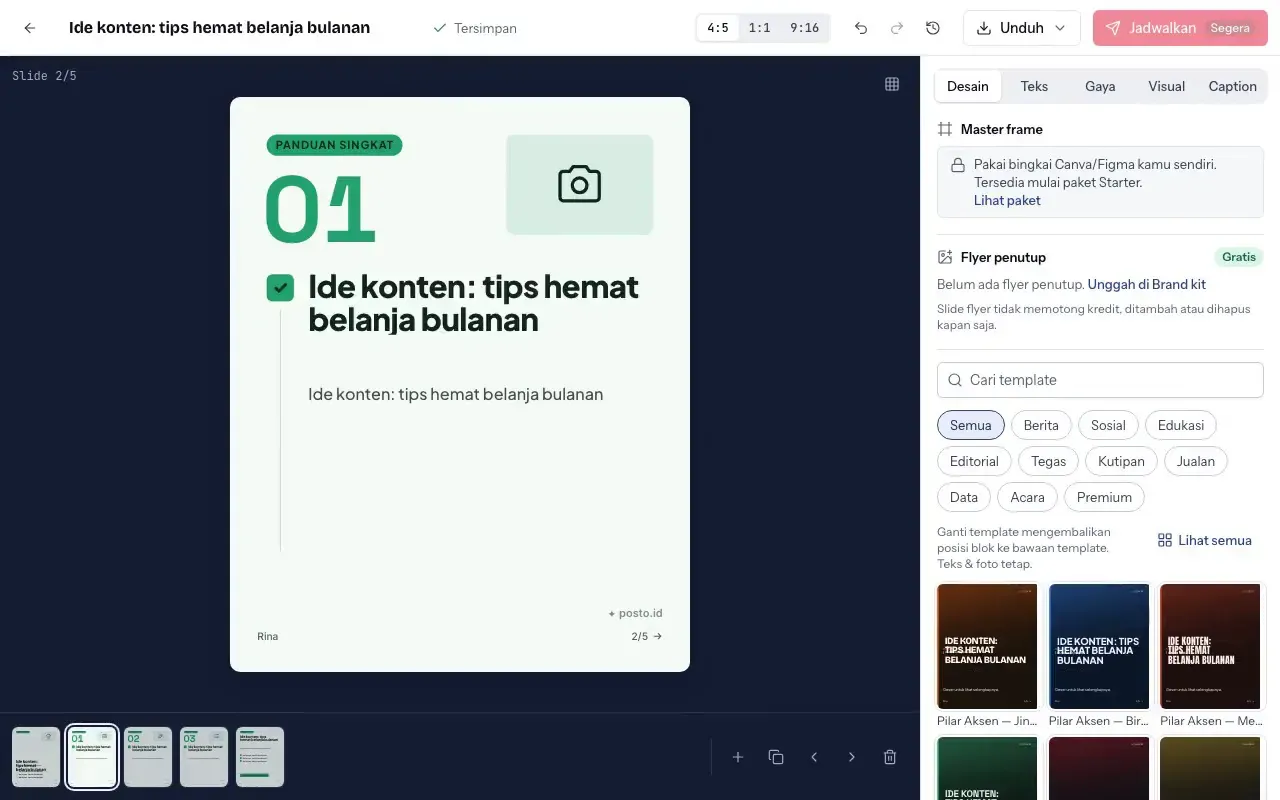Filter templates by Sosial
This screenshot has height=800, width=1280.
1108,425
